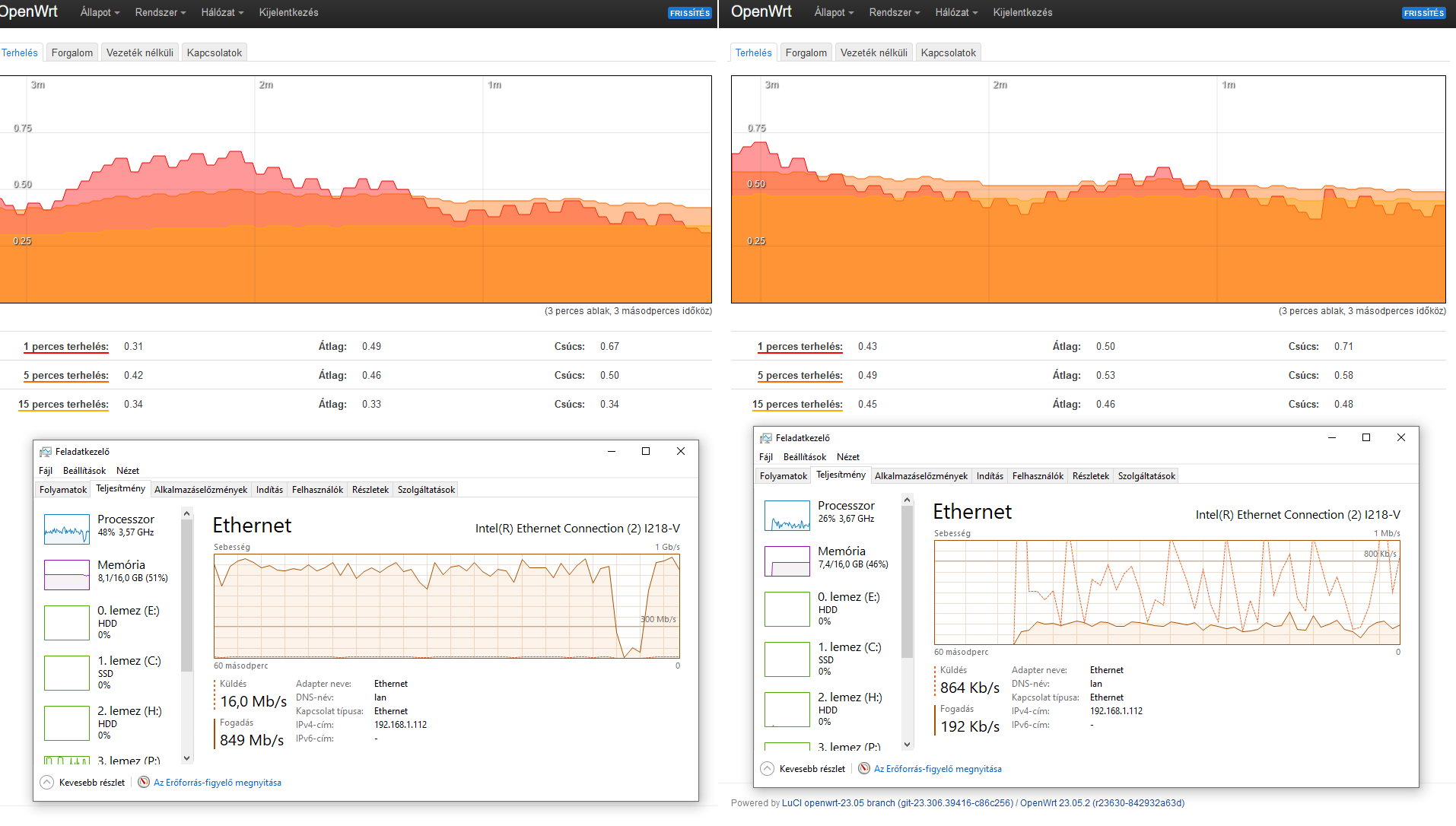The image size is (1456, 826).
Task: Open Fájl menu in left Task Manager
Action: (46, 471)
